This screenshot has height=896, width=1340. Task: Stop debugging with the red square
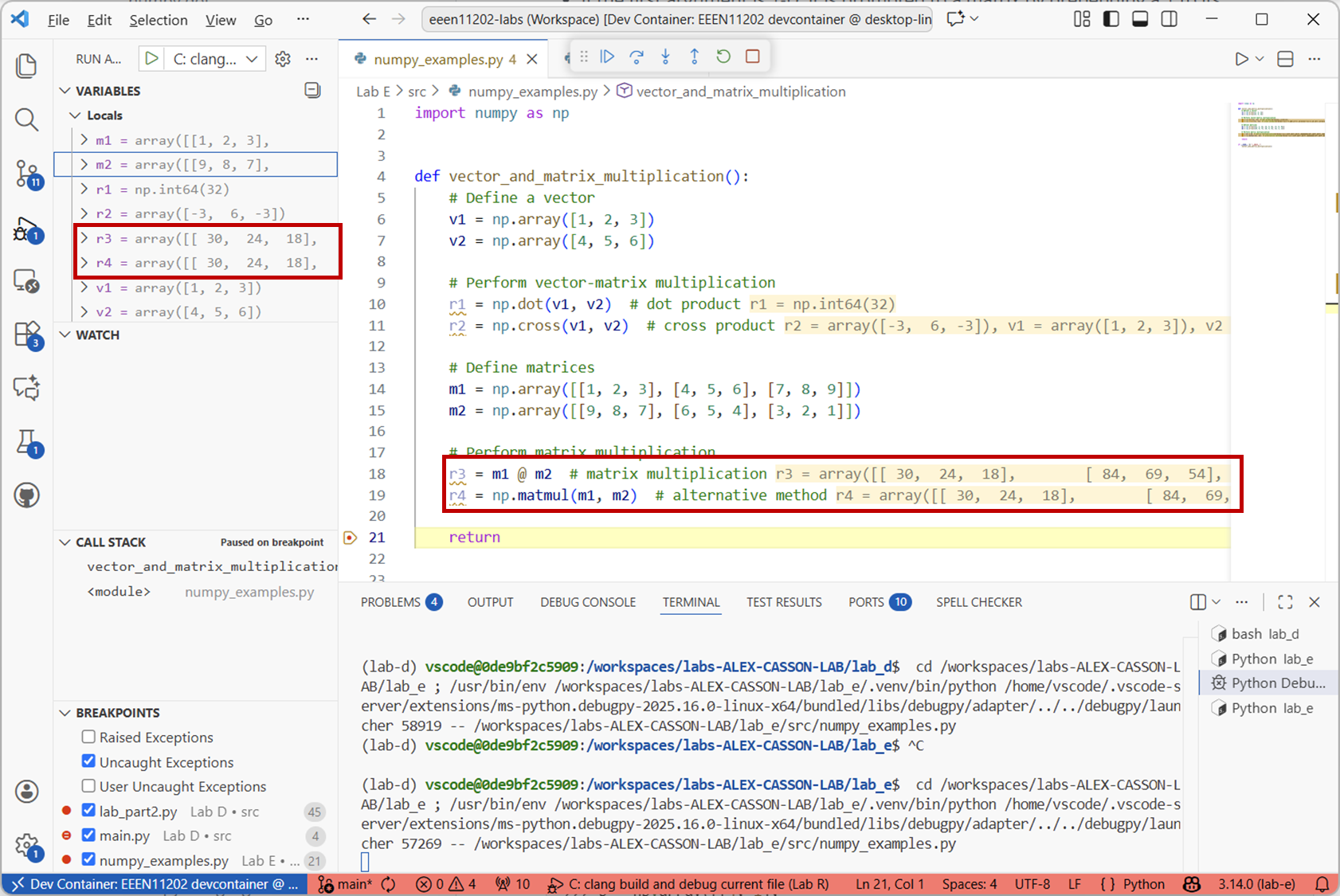(x=752, y=57)
